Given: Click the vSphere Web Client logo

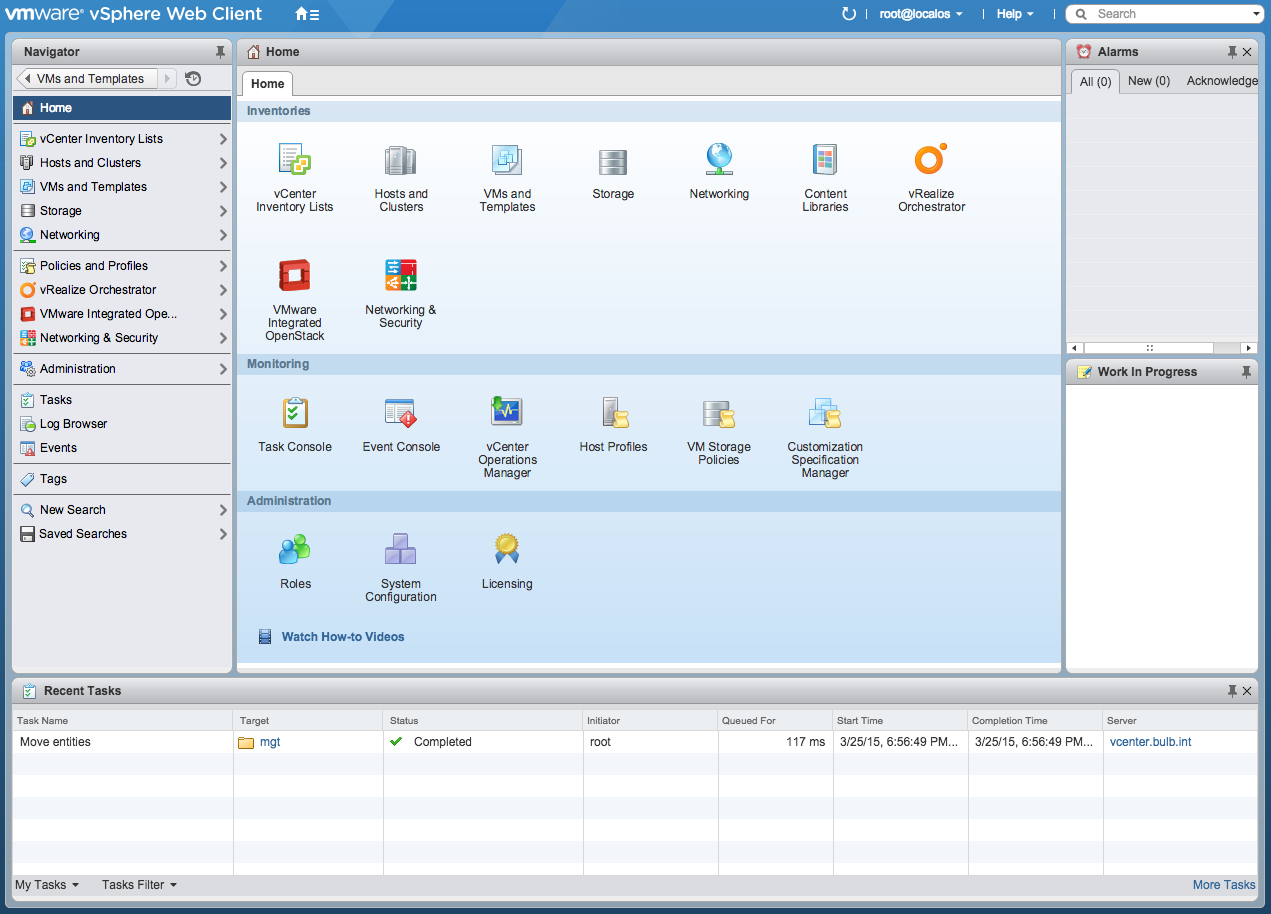Looking at the screenshot, I should 134,14.
